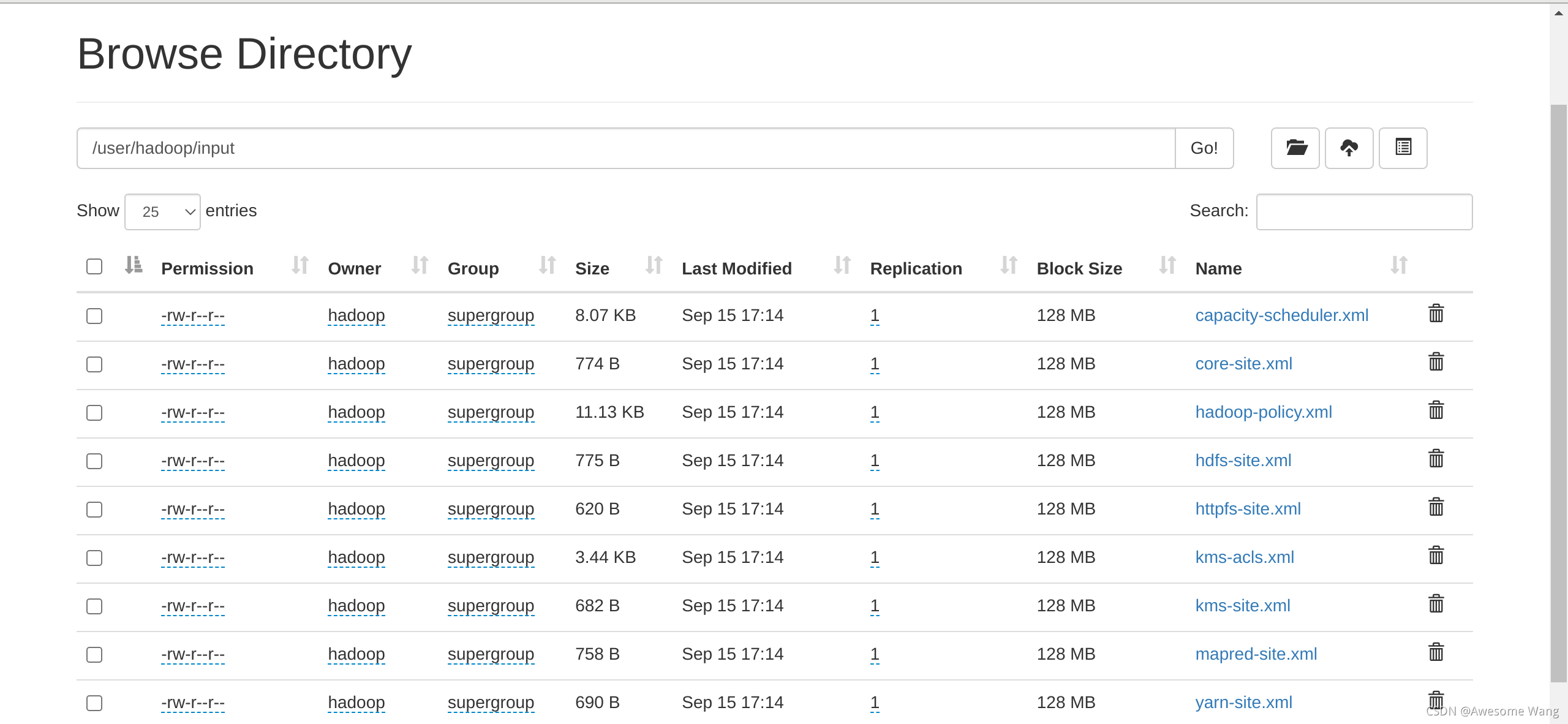The image size is (1568, 724).
Task: Delete kms-site.xml with its trash icon
Action: click(x=1436, y=604)
